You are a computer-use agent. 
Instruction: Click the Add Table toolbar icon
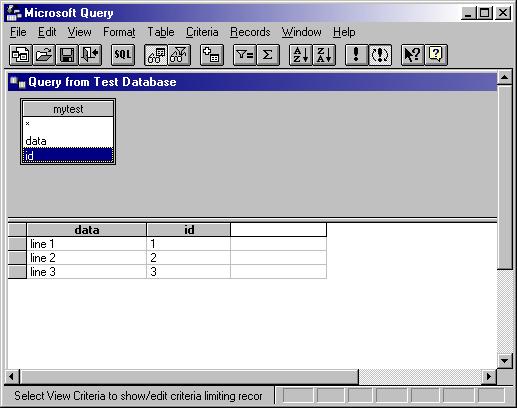tap(212, 55)
